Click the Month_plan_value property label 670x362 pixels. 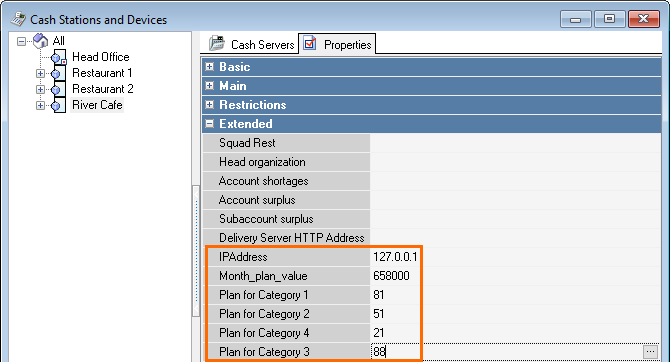(x=263, y=276)
